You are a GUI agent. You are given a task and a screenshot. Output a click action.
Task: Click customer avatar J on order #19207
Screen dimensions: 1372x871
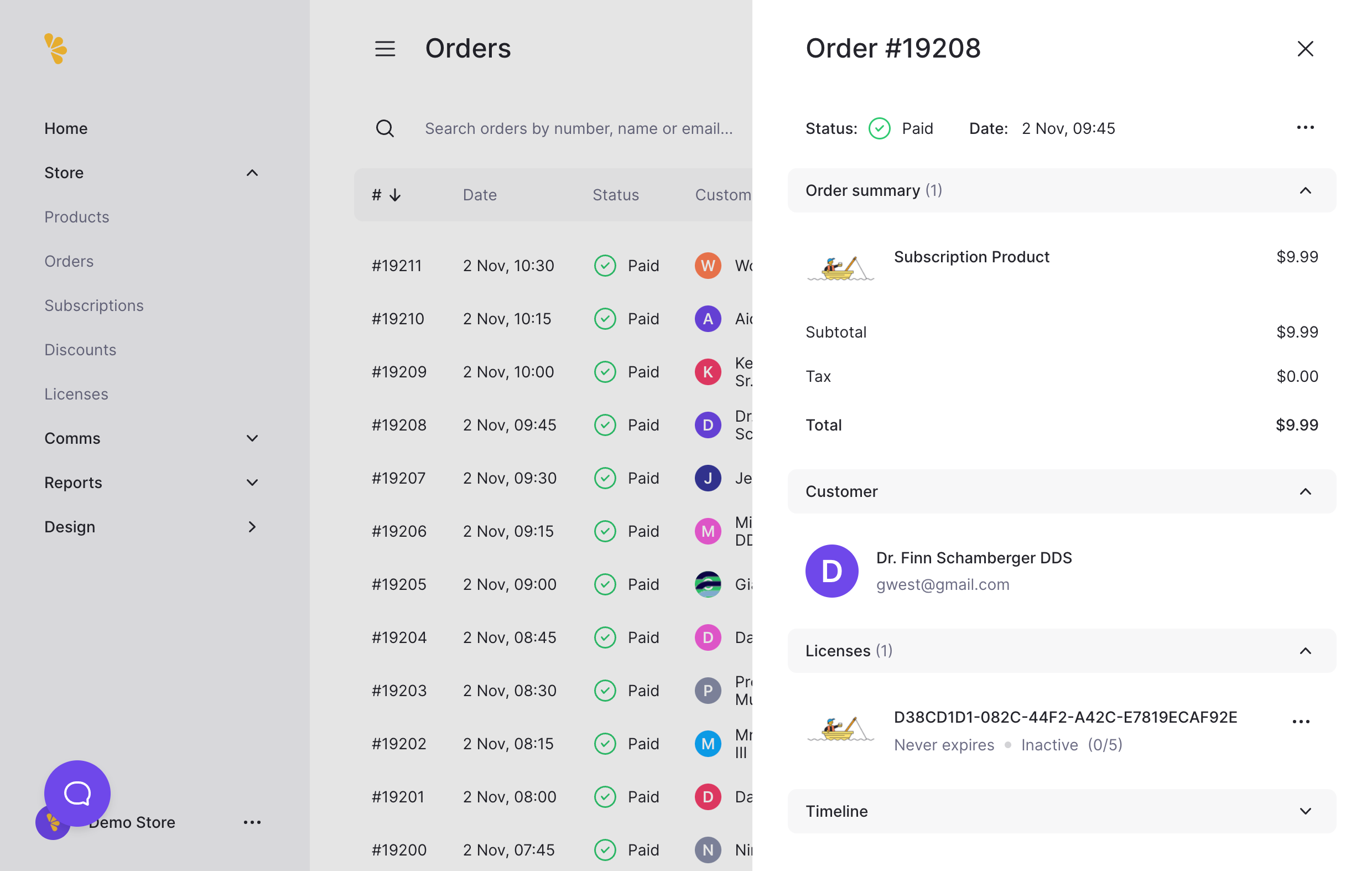tap(708, 478)
